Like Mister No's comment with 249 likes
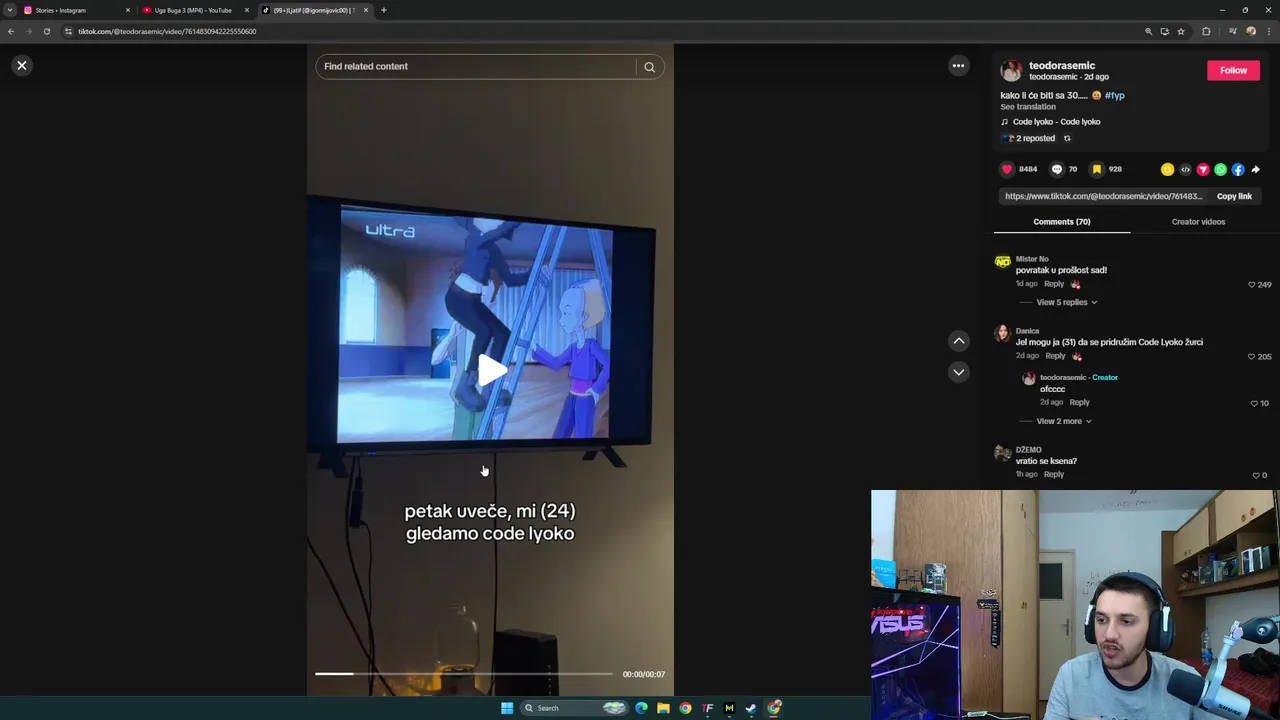This screenshot has width=1280, height=720. (1251, 285)
